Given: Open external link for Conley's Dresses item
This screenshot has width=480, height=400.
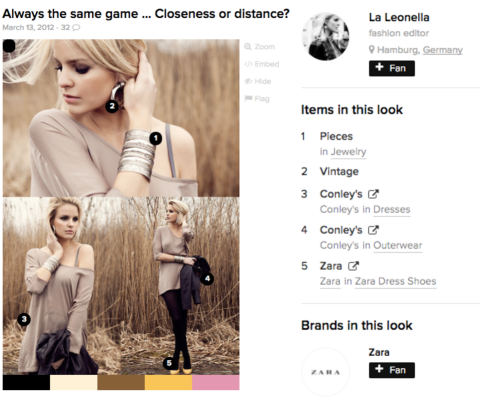Looking at the screenshot, I should pos(373,194).
